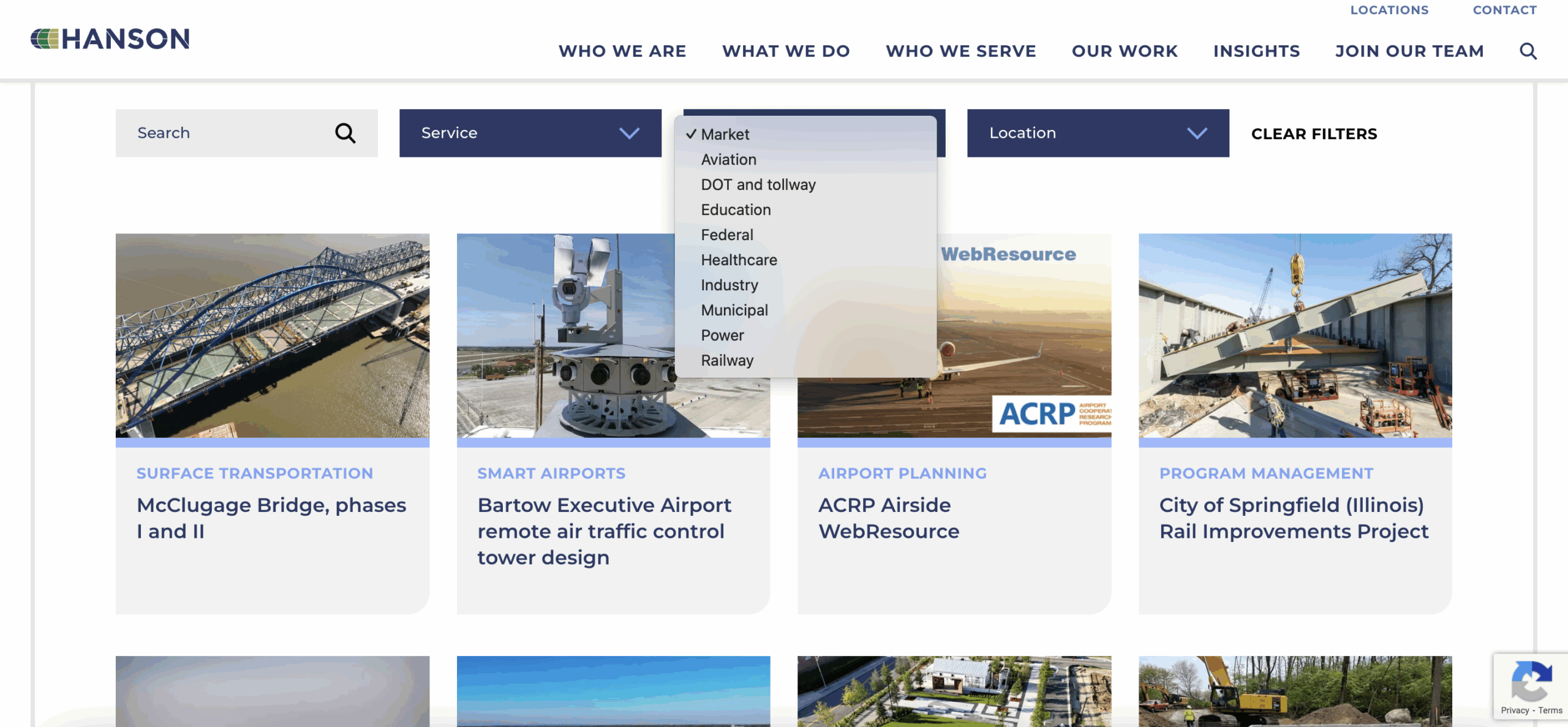The width and height of the screenshot is (1568, 727).
Task: Open City of Springfield Rail Improvements project
Action: [x=1294, y=518]
